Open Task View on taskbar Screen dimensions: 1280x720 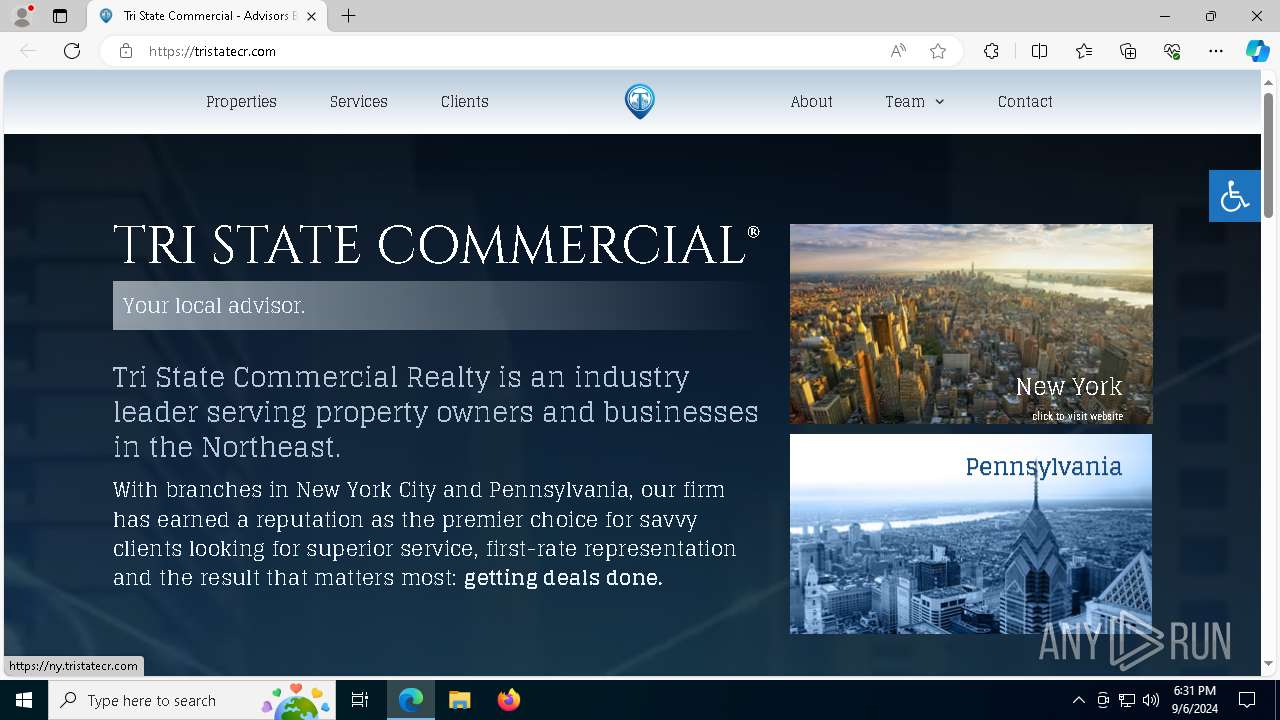[360, 700]
